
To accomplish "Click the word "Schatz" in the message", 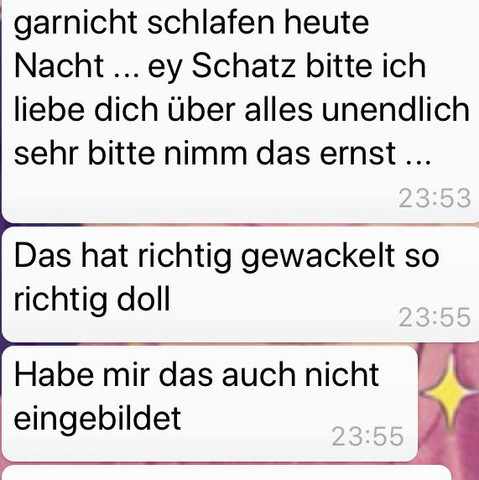I will pos(243,66).
